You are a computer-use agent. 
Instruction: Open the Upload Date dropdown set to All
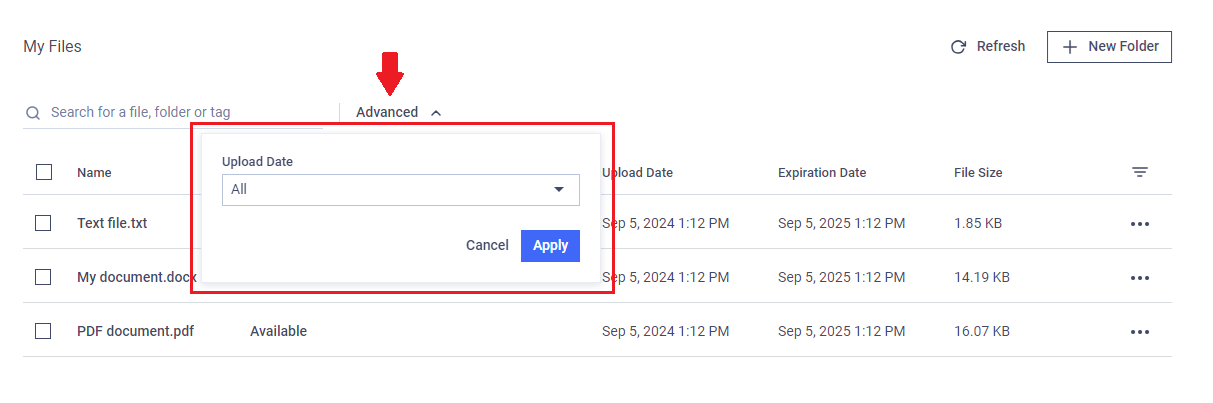(x=401, y=190)
